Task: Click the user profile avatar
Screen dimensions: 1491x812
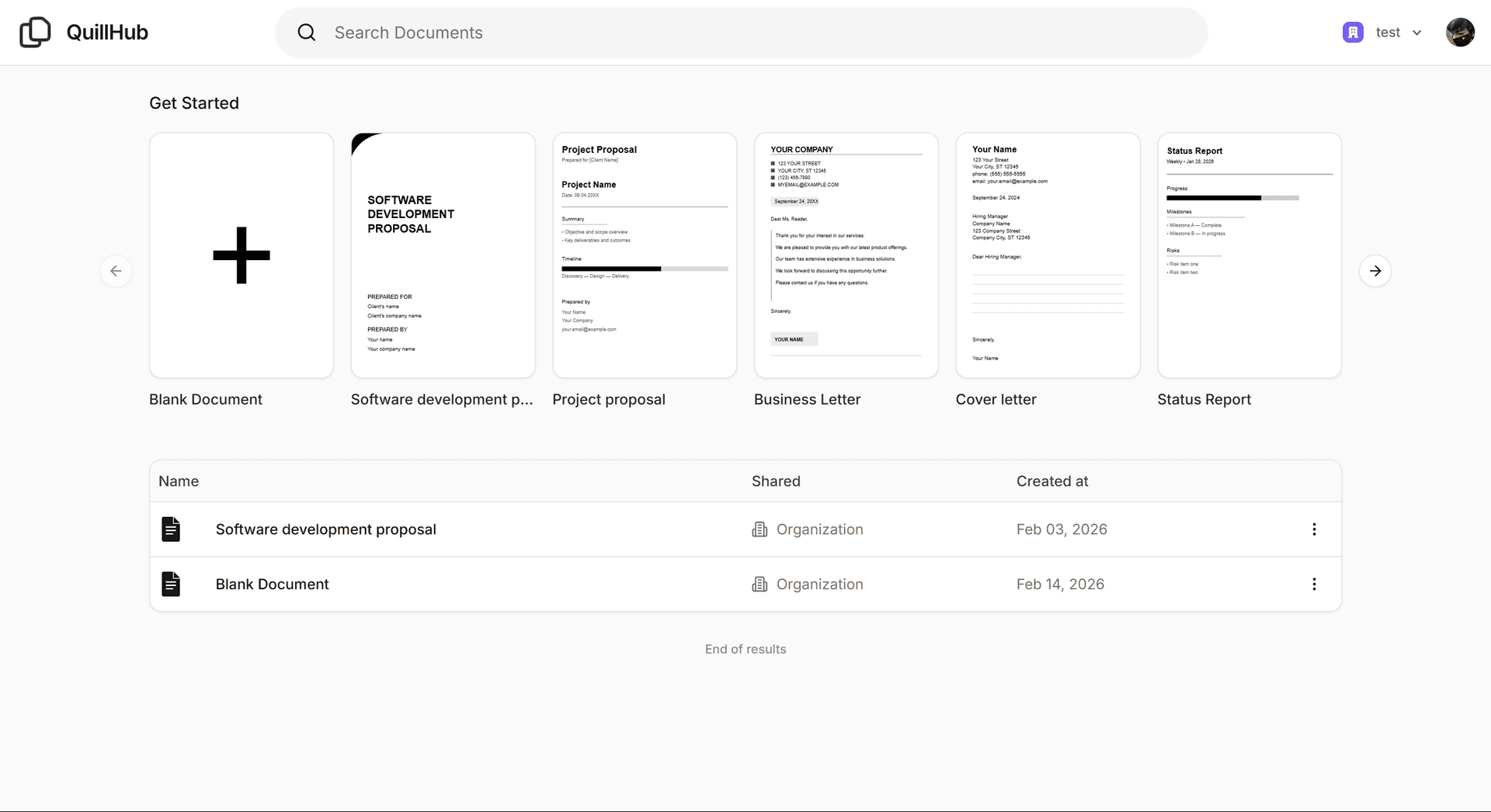Action: point(1459,33)
